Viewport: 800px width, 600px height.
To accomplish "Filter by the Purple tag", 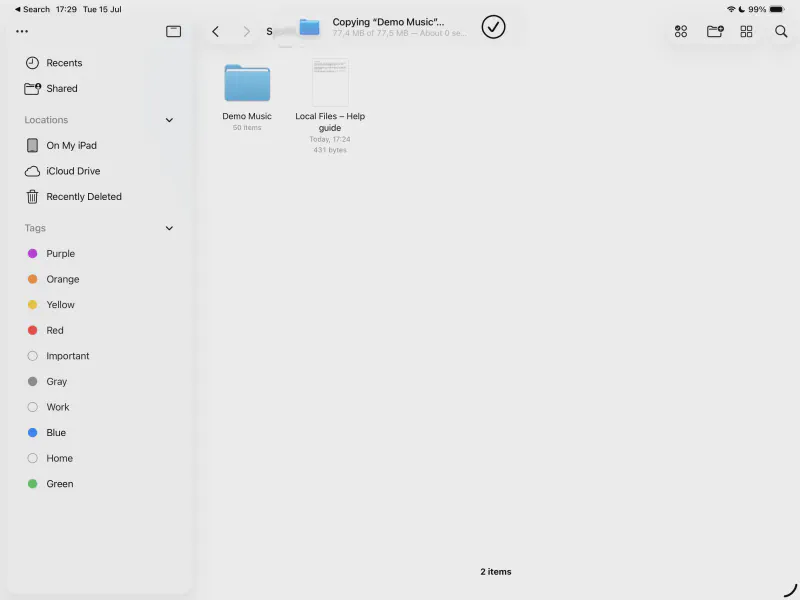I will [60, 254].
